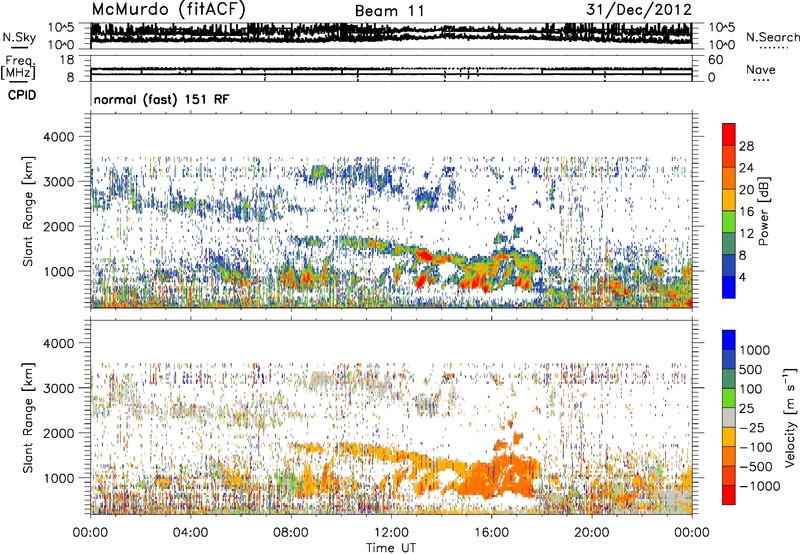Pick the red segment of Power color bar
This screenshot has width=800, height=554.
click(729, 134)
